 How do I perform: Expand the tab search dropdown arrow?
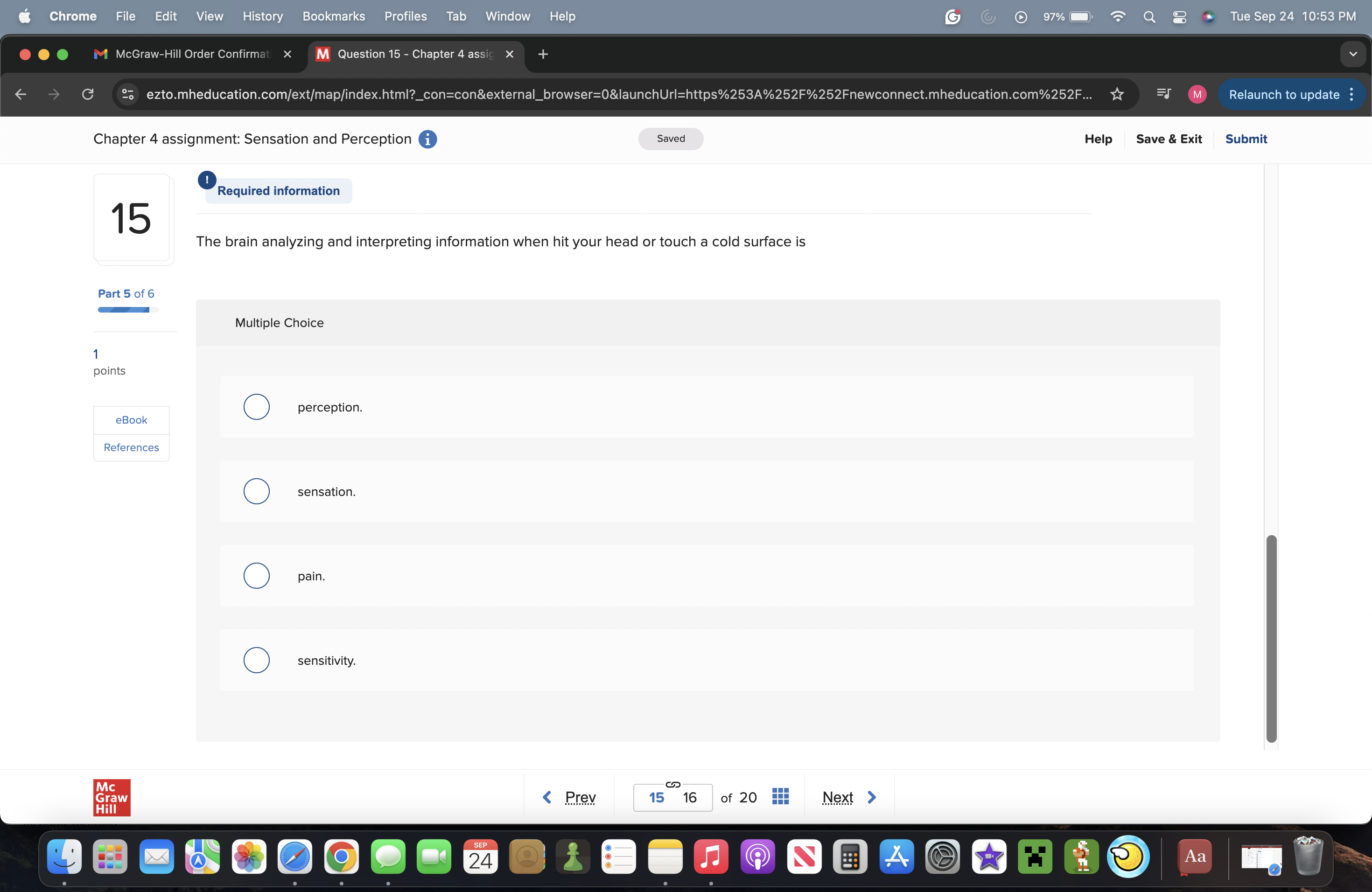pos(1352,54)
